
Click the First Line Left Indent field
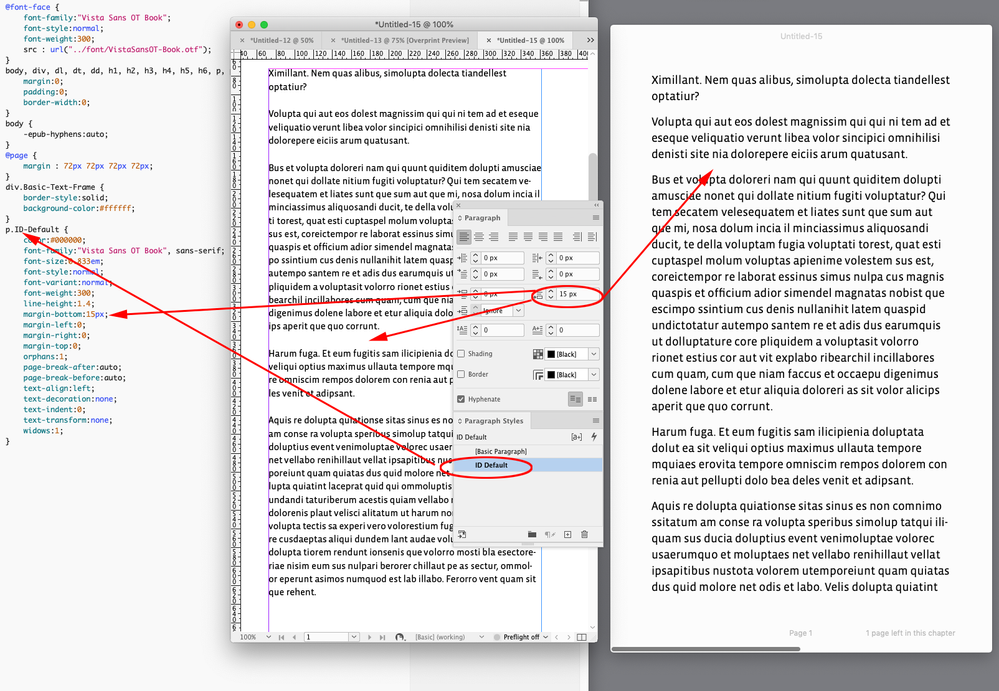point(503,274)
